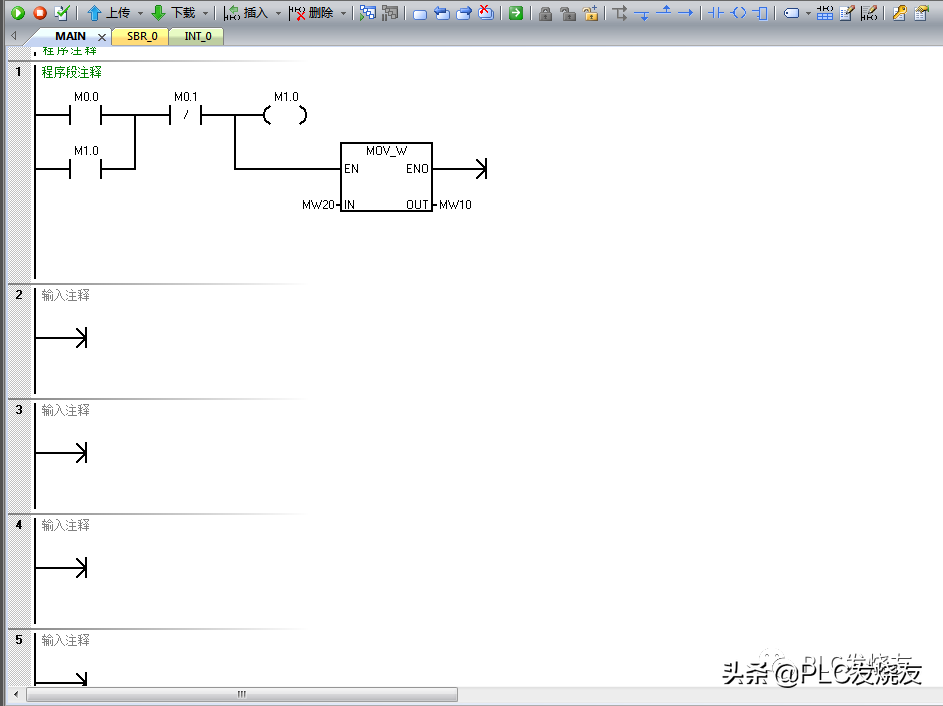This screenshot has width=943, height=706.
Task: Click the horizontal scrollbar thumb
Action: (241, 694)
